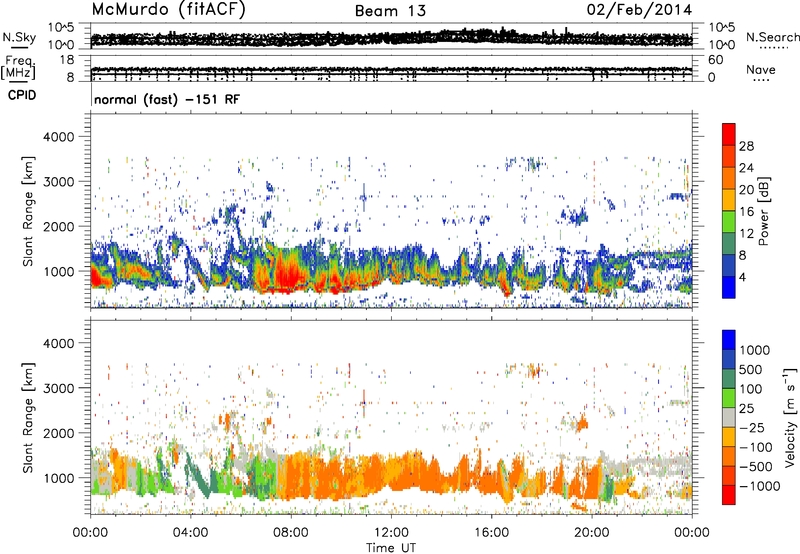Click the '20:00' time axis tick label

coord(591,533)
